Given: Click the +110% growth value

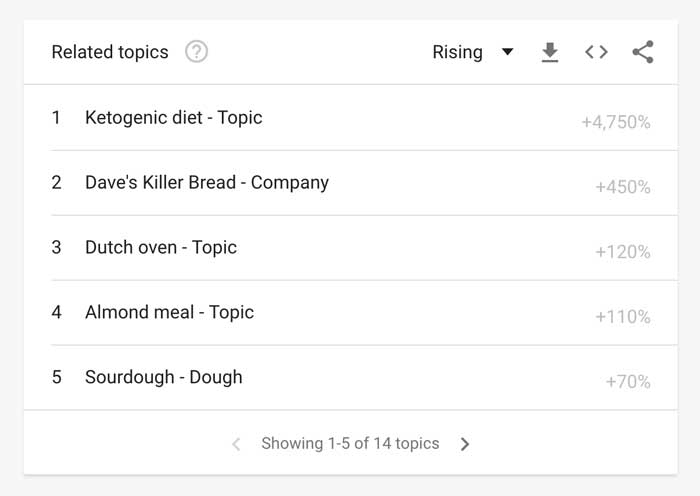Looking at the screenshot, I should 623,317.
